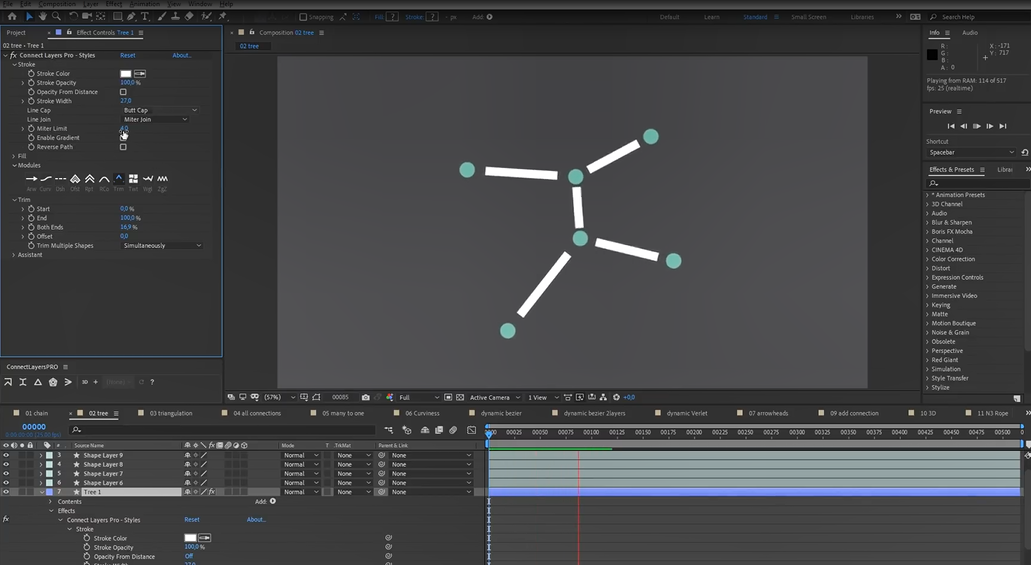
Task: Click the Stroke Color eyedropper icon
Action: click(x=140, y=74)
